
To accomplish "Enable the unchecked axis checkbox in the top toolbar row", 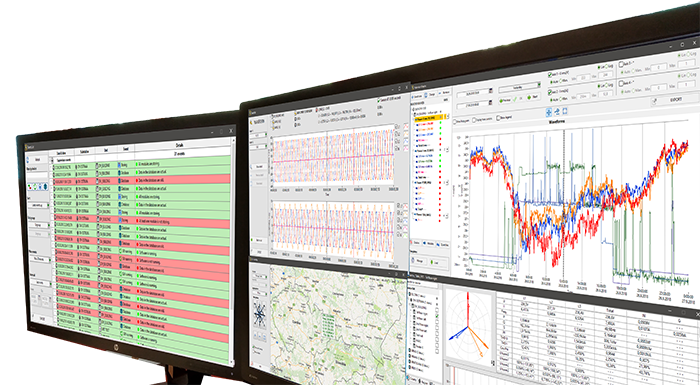I will [621, 64].
